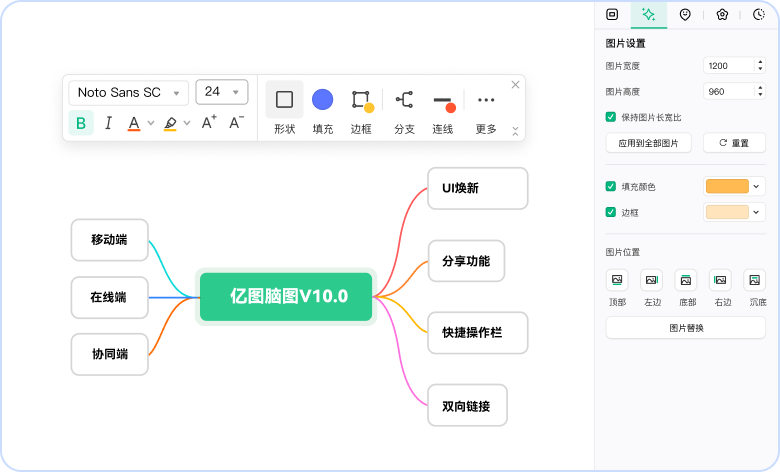
Task: Open the 填充 fill color tool
Action: point(322,108)
